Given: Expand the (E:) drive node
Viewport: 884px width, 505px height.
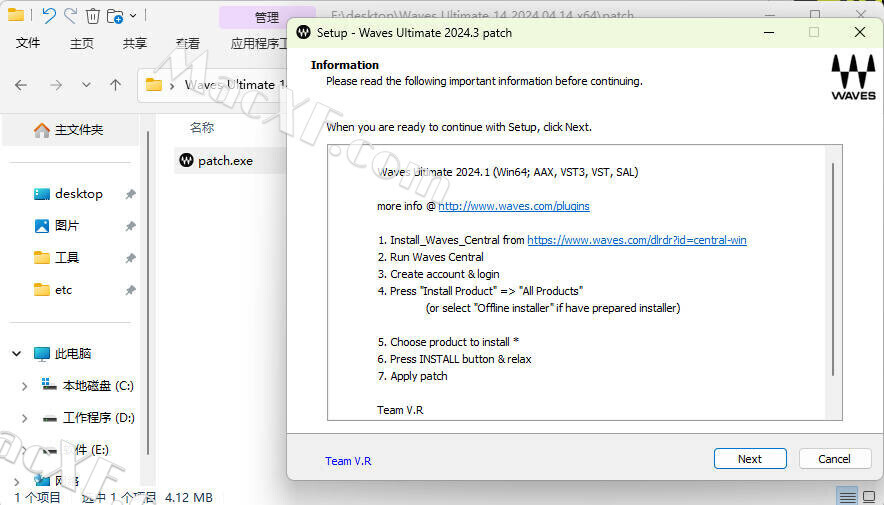Looking at the screenshot, I should coord(24,450).
